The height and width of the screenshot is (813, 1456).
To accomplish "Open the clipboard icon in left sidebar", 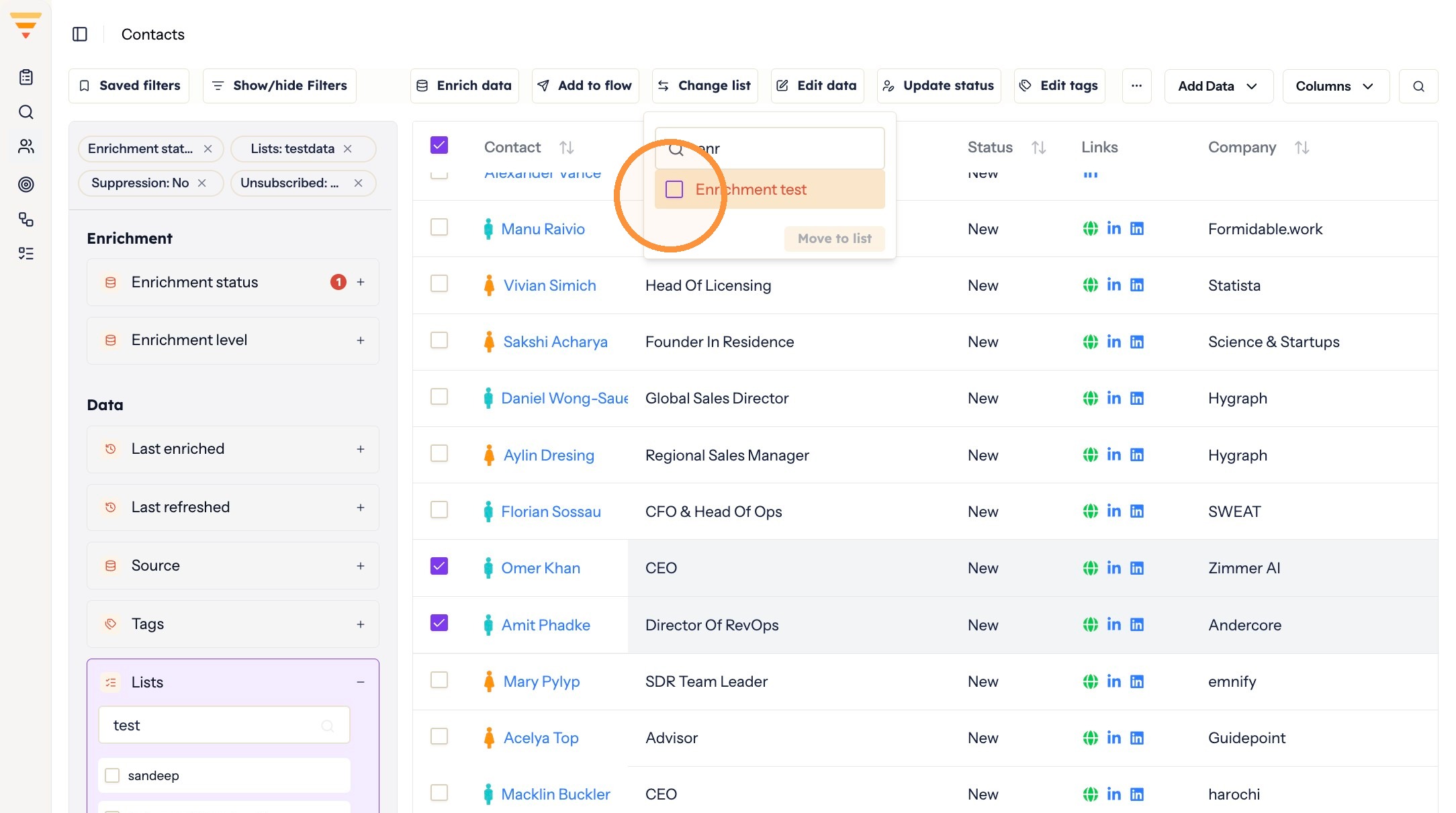I will click(26, 77).
